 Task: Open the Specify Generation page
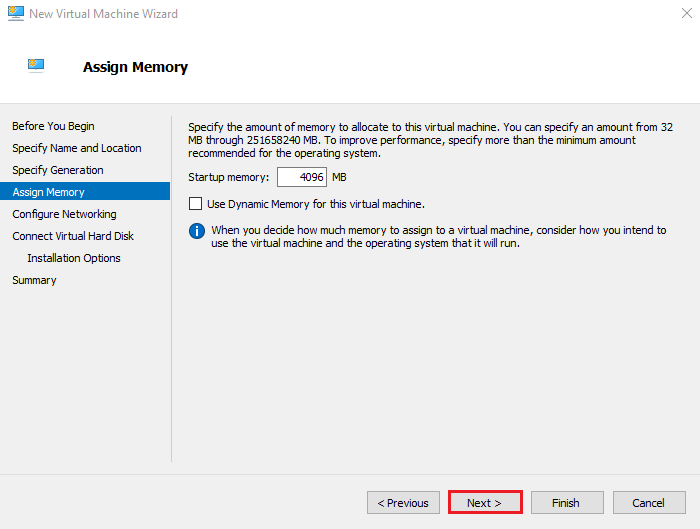pos(58,170)
